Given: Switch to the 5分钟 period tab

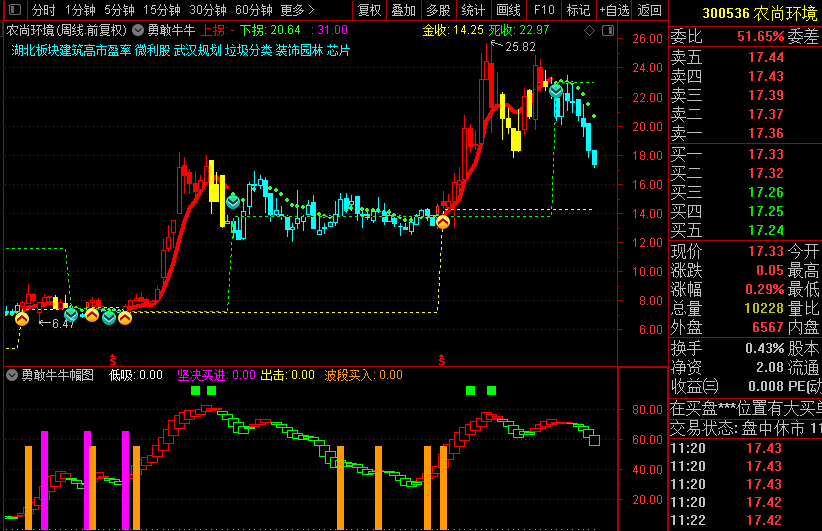Looking at the screenshot, I should pyautogui.click(x=119, y=10).
